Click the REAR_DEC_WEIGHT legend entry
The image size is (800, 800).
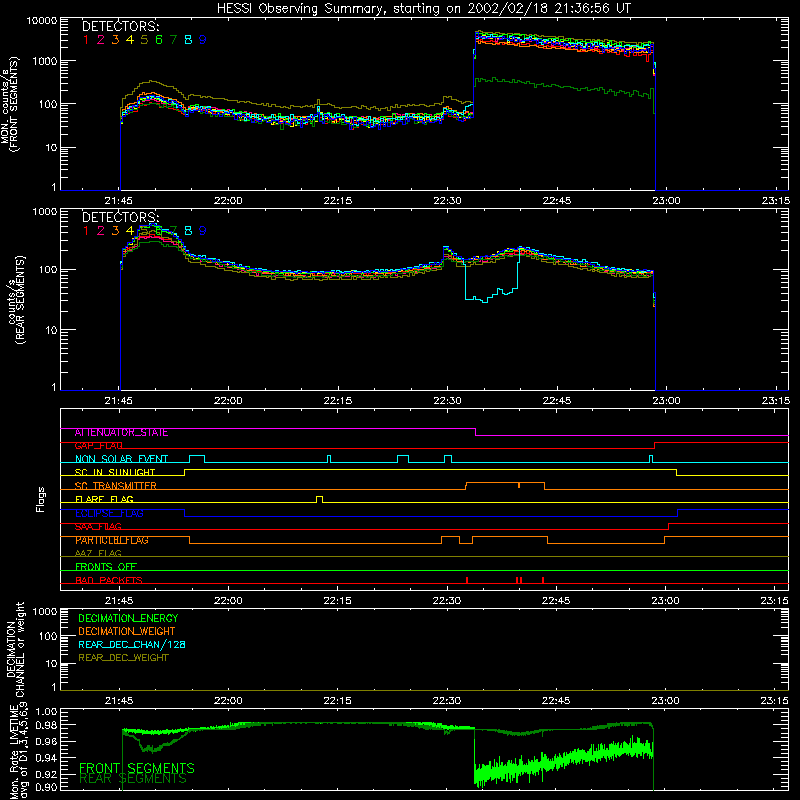tap(123, 658)
